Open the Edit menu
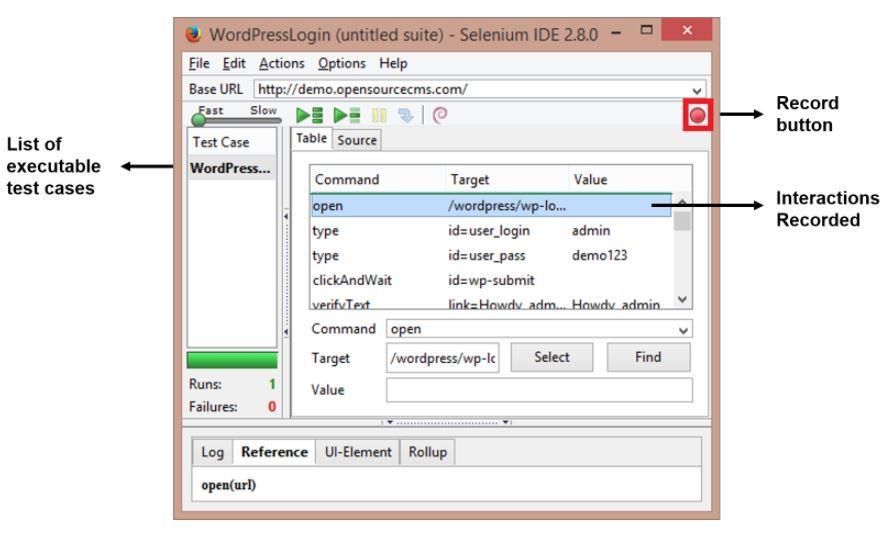This screenshot has height=537, width=888. coord(234,63)
